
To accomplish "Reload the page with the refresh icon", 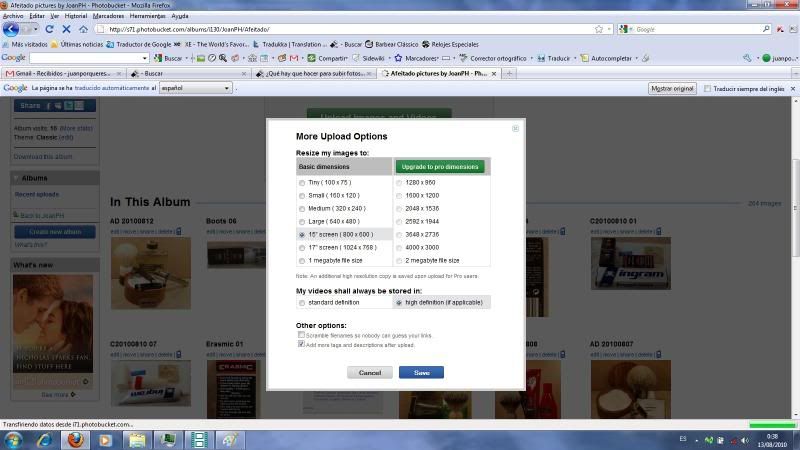I will click(49, 29).
